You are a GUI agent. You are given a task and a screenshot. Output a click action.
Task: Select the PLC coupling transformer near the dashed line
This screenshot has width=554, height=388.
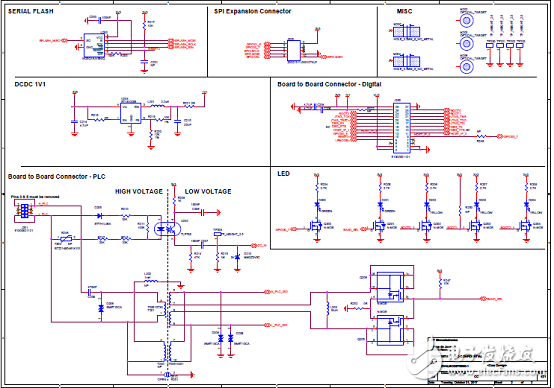click(x=170, y=309)
